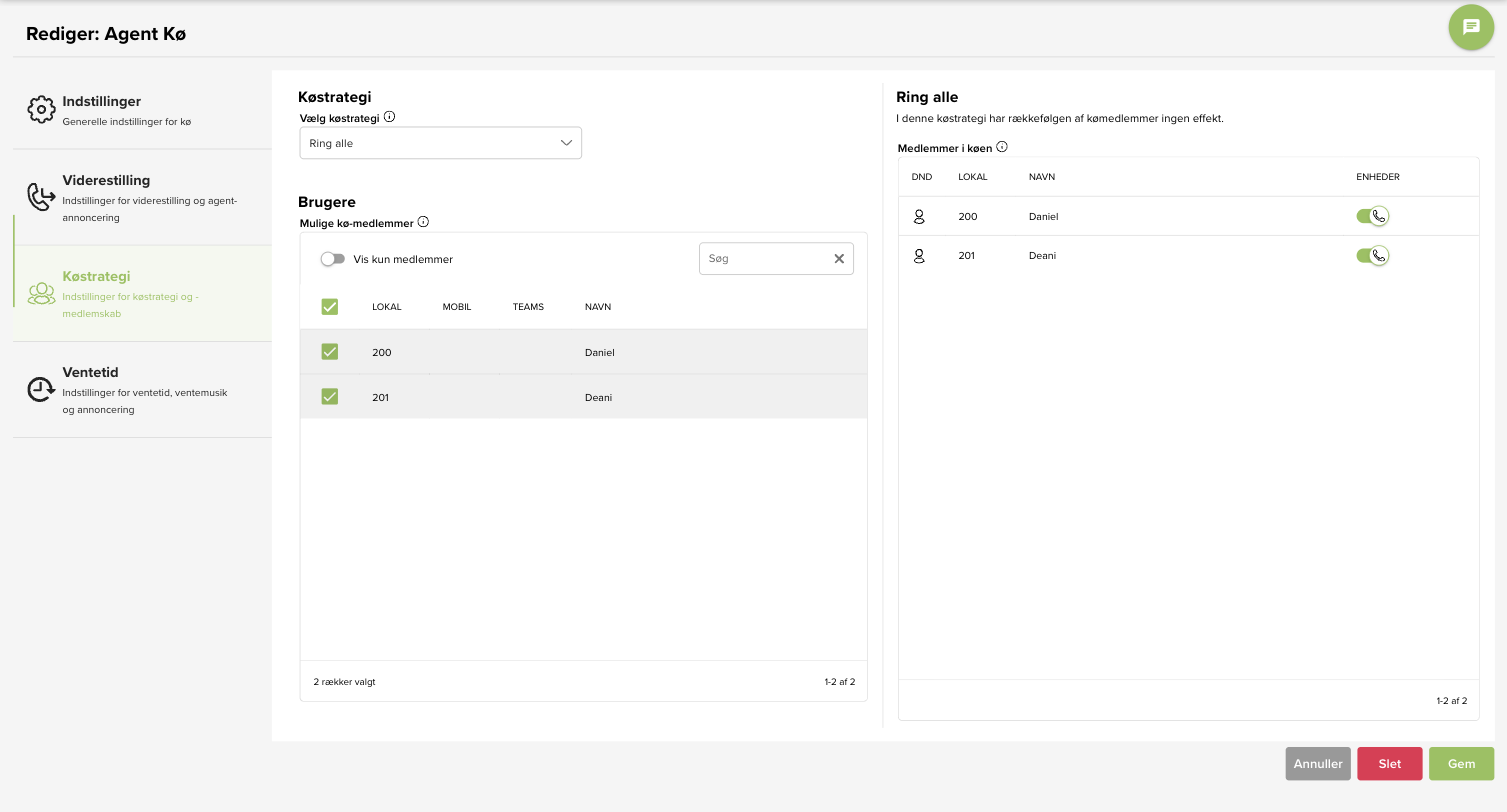This screenshot has height=812, width=1507.
Task: Click Daniel in Medlemmer i køen list
Action: click(x=1043, y=217)
